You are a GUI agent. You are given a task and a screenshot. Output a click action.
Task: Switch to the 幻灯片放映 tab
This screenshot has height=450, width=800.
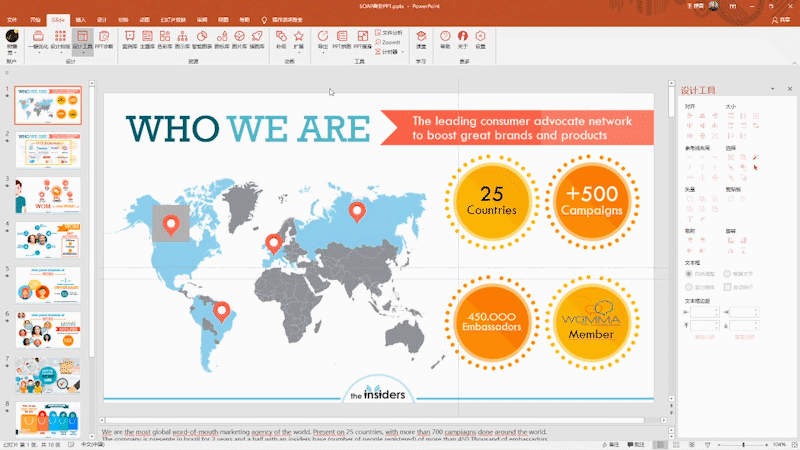coord(173,20)
